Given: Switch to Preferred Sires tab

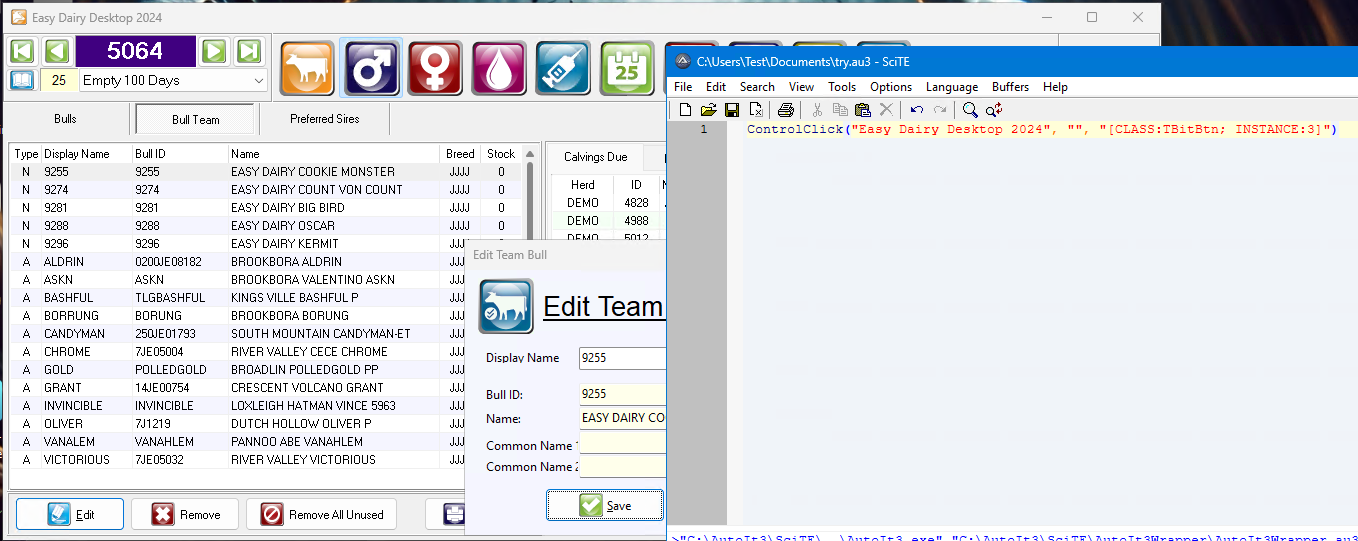Looking at the screenshot, I should pos(325,119).
